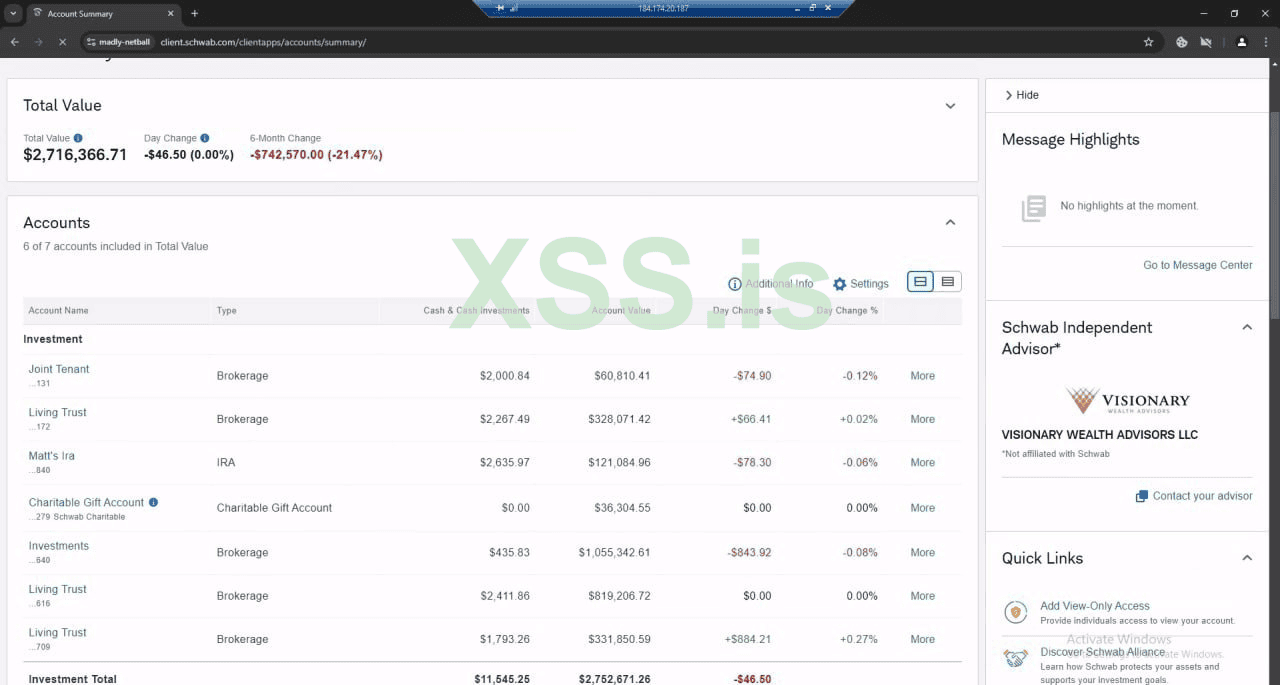The image size is (1280, 685).
Task: Open More menu for Investments ...640
Action: coord(922,552)
